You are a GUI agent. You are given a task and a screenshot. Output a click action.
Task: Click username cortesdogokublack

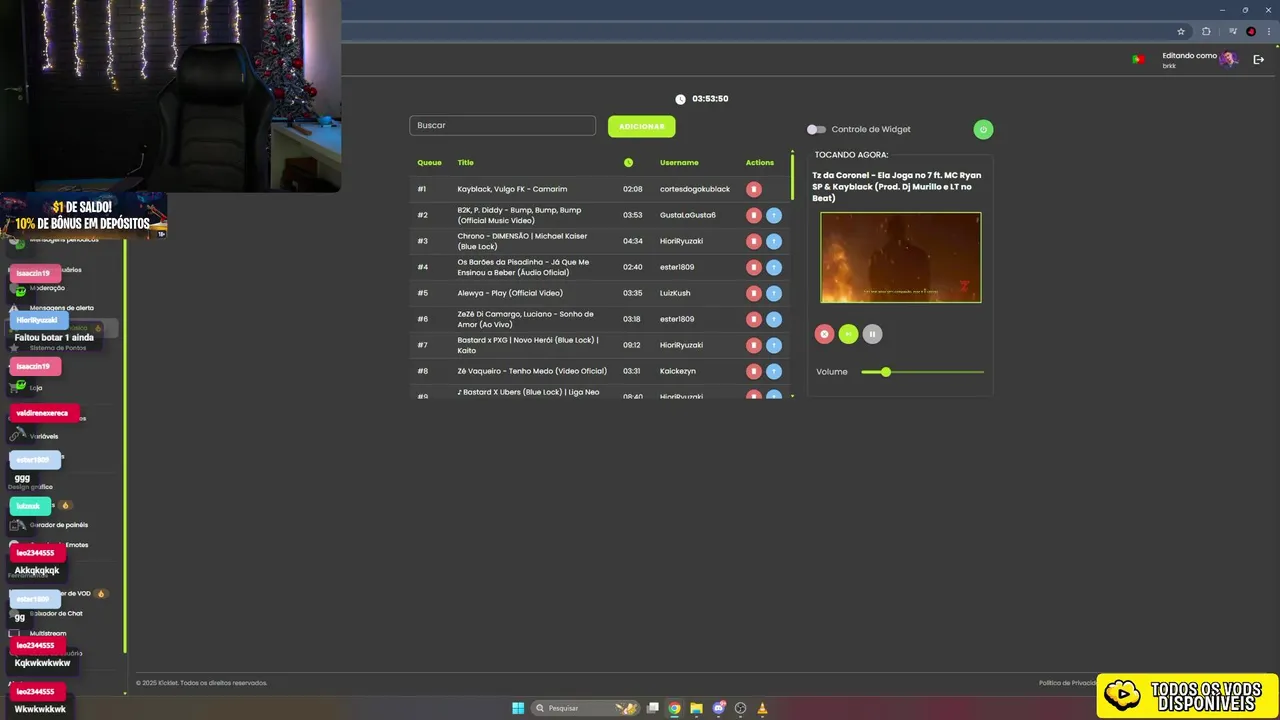point(695,189)
